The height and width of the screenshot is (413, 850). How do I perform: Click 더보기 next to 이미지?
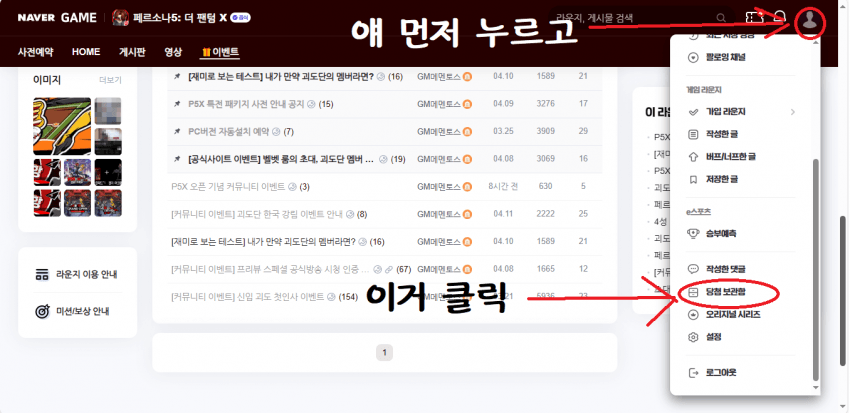tap(110, 80)
